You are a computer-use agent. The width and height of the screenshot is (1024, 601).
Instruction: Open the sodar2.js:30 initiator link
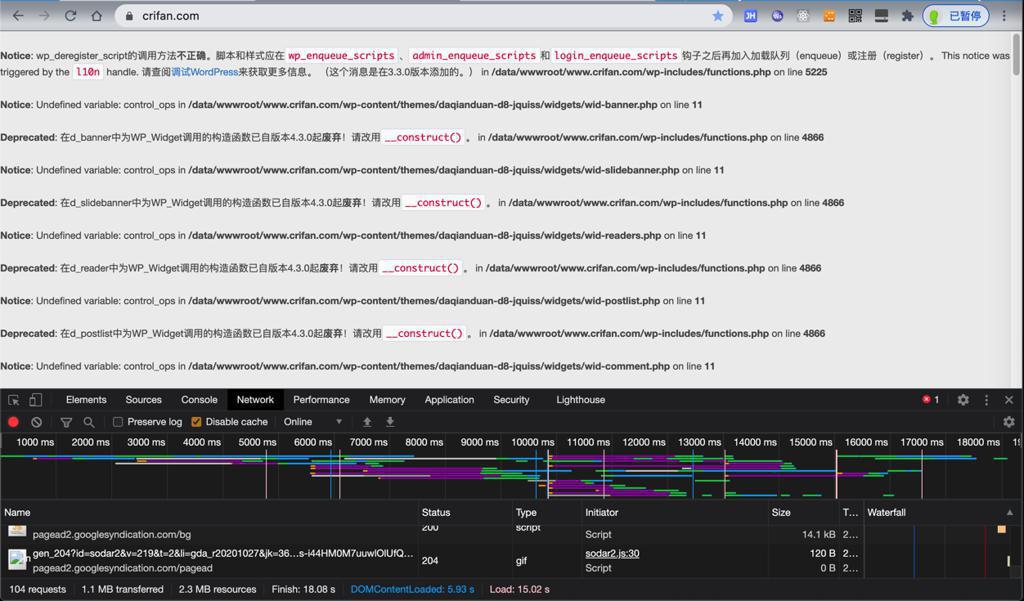[612, 553]
